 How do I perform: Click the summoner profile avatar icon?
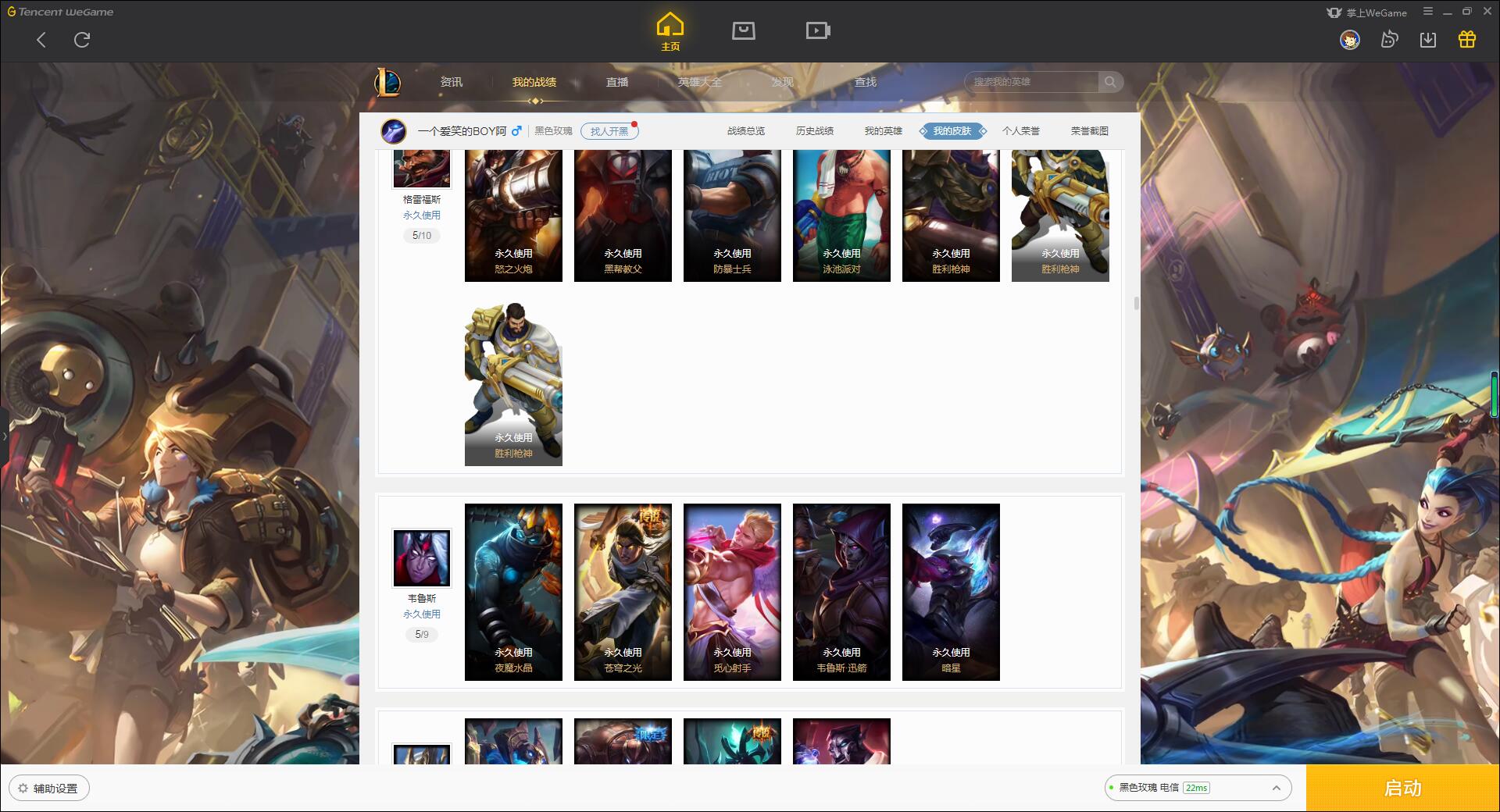coord(394,131)
